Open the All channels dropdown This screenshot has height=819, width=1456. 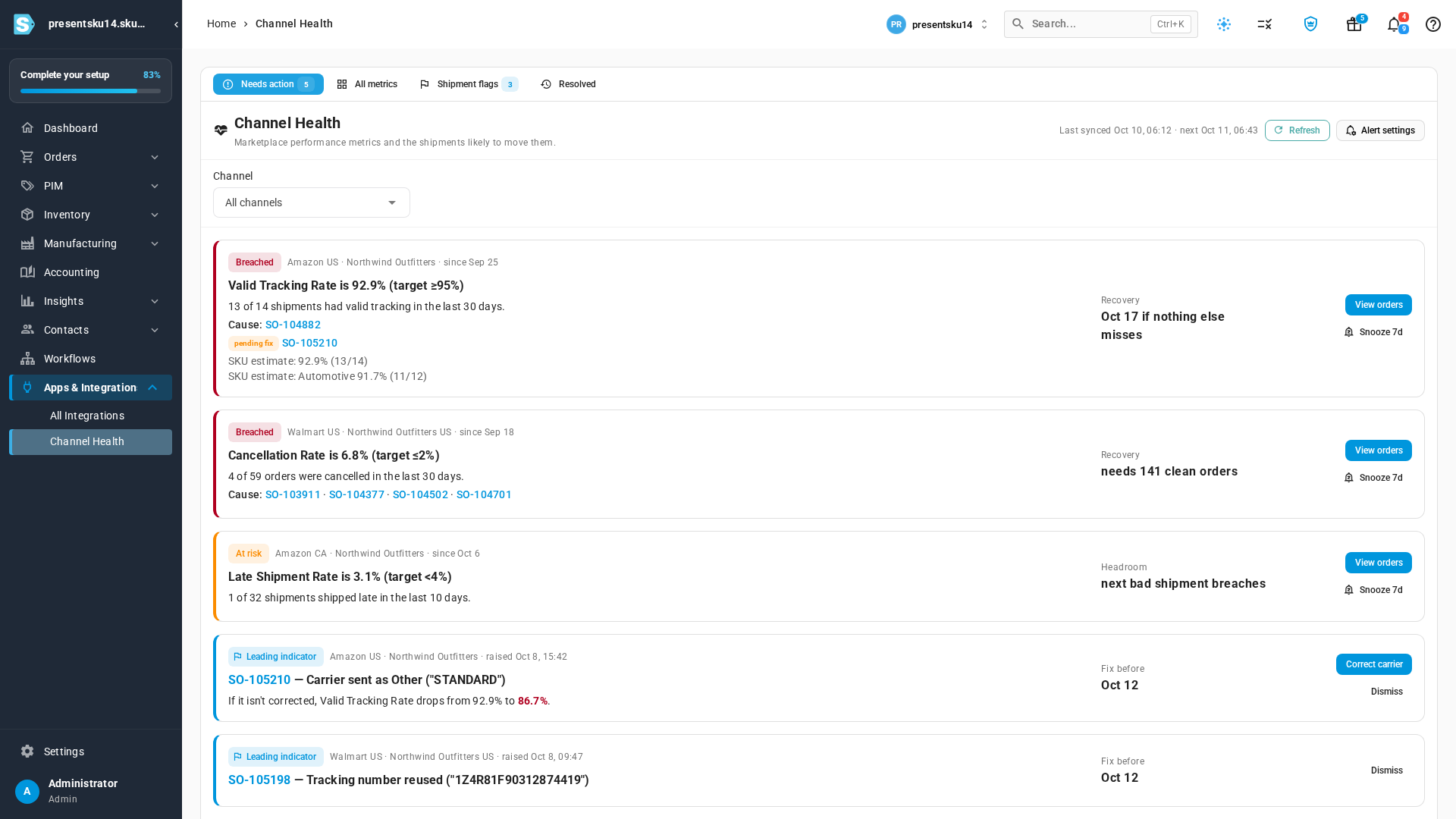click(x=312, y=202)
